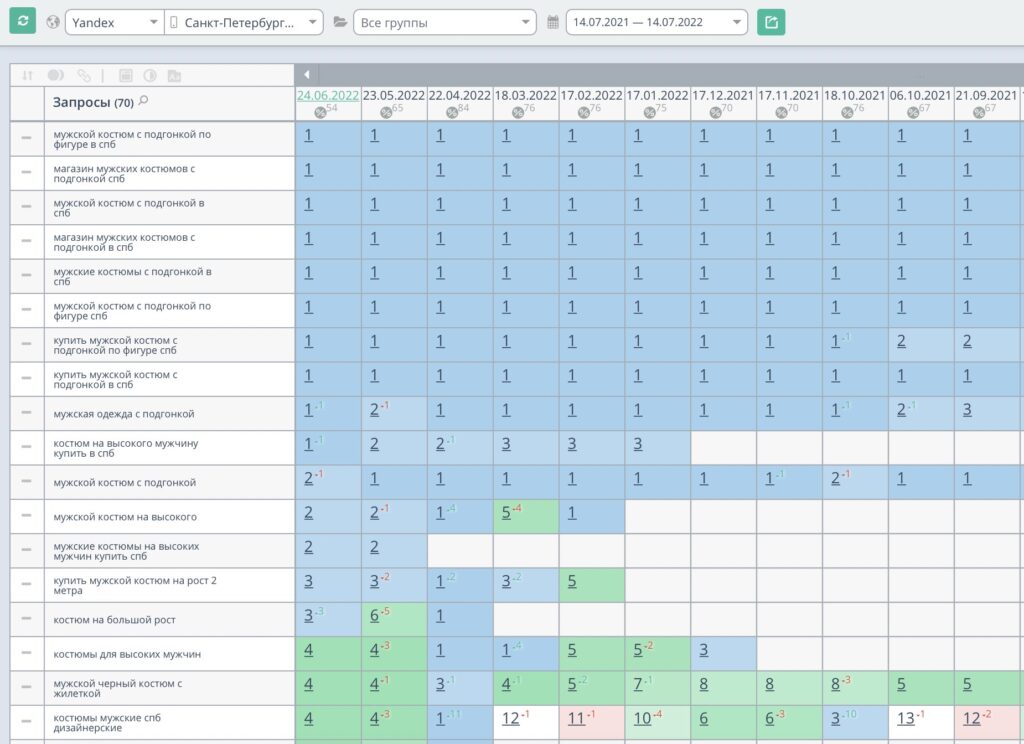Click the green refresh button

pyautogui.click(x=22, y=21)
